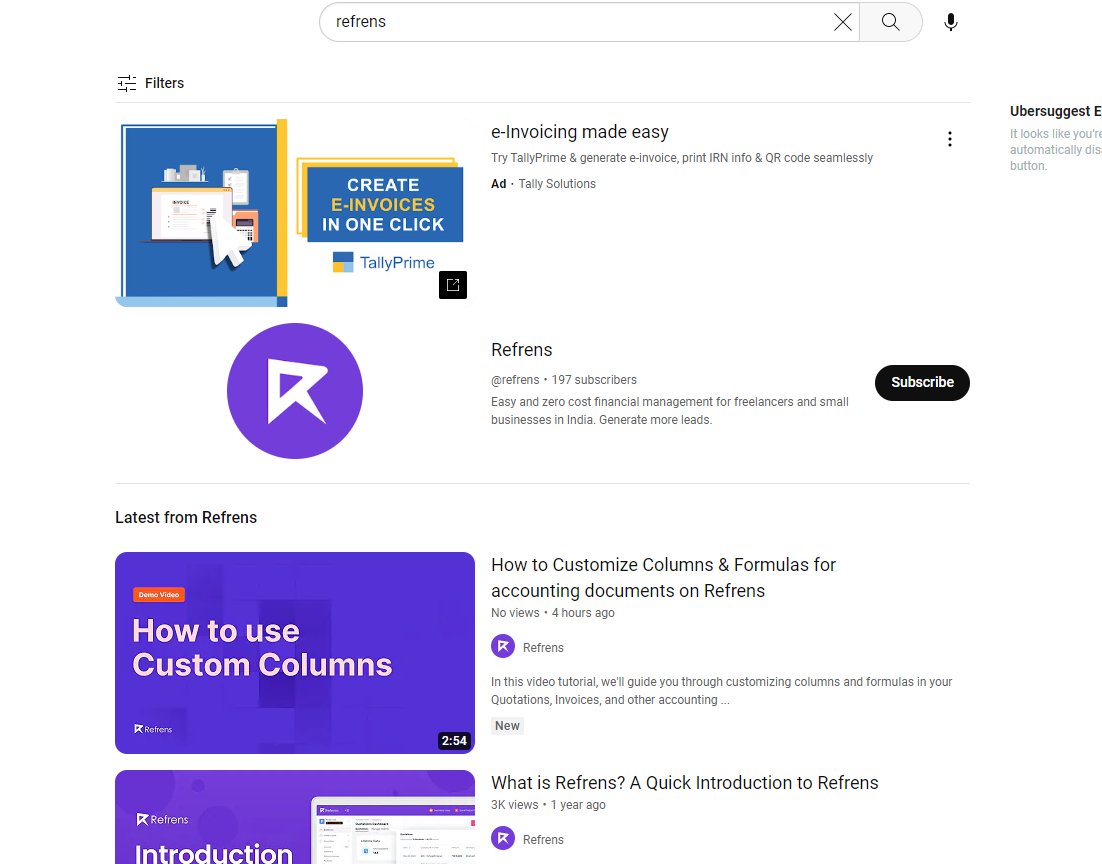
Task: Click the 2:54 duration badge on the thumbnail
Action: [454, 740]
